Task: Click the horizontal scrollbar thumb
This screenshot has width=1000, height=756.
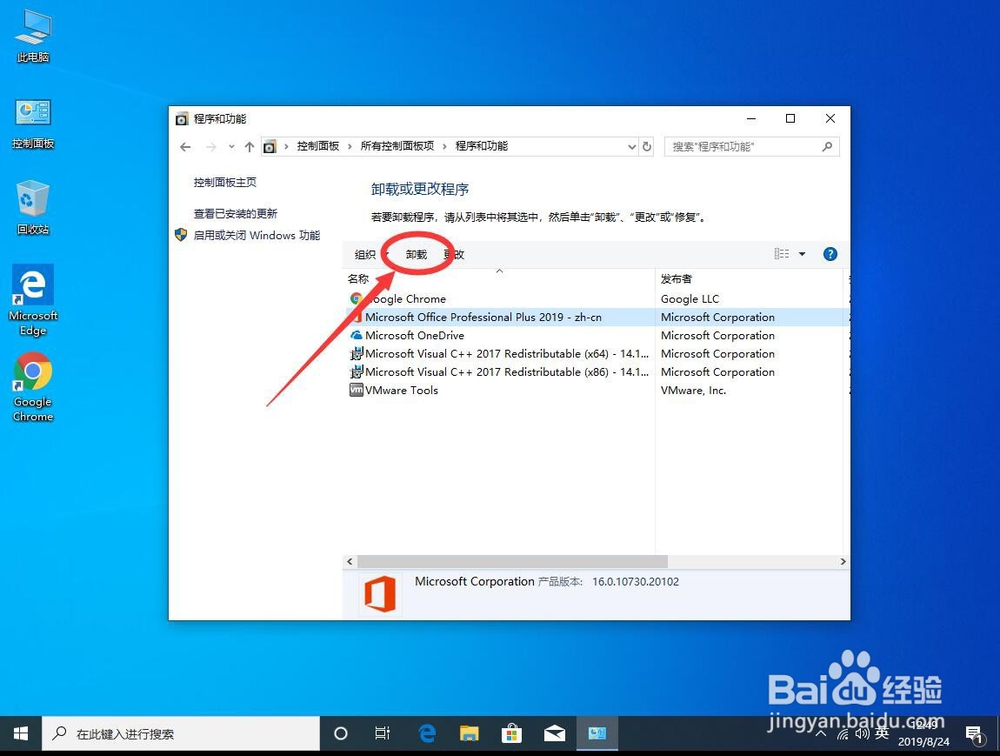Action: click(512, 561)
